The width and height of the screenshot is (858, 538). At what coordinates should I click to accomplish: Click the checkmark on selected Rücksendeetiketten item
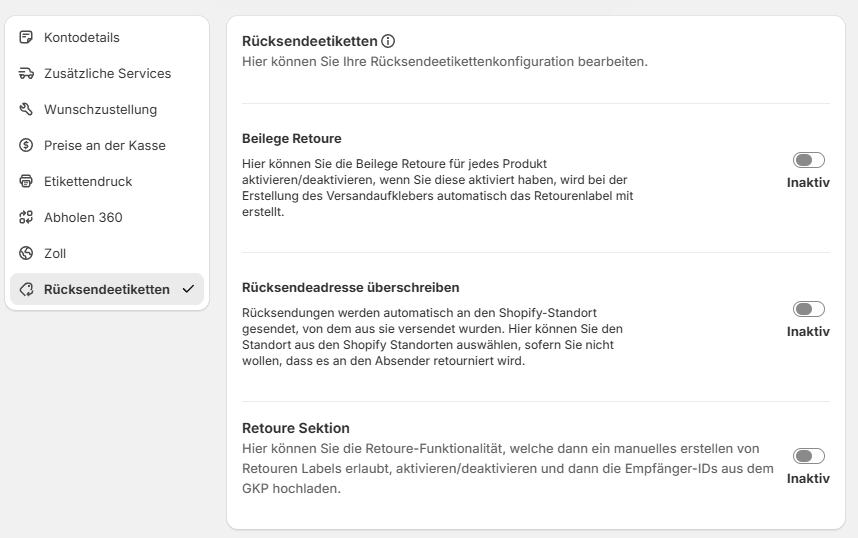(x=188, y=289)
